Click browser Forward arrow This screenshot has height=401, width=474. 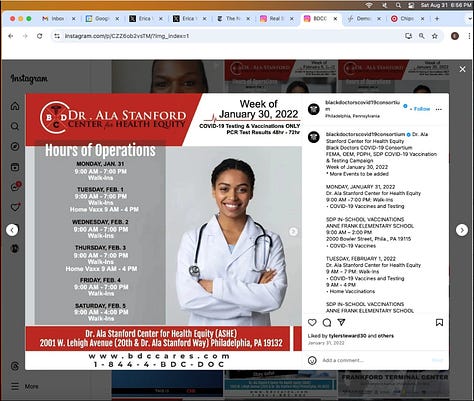click(25, 36)
